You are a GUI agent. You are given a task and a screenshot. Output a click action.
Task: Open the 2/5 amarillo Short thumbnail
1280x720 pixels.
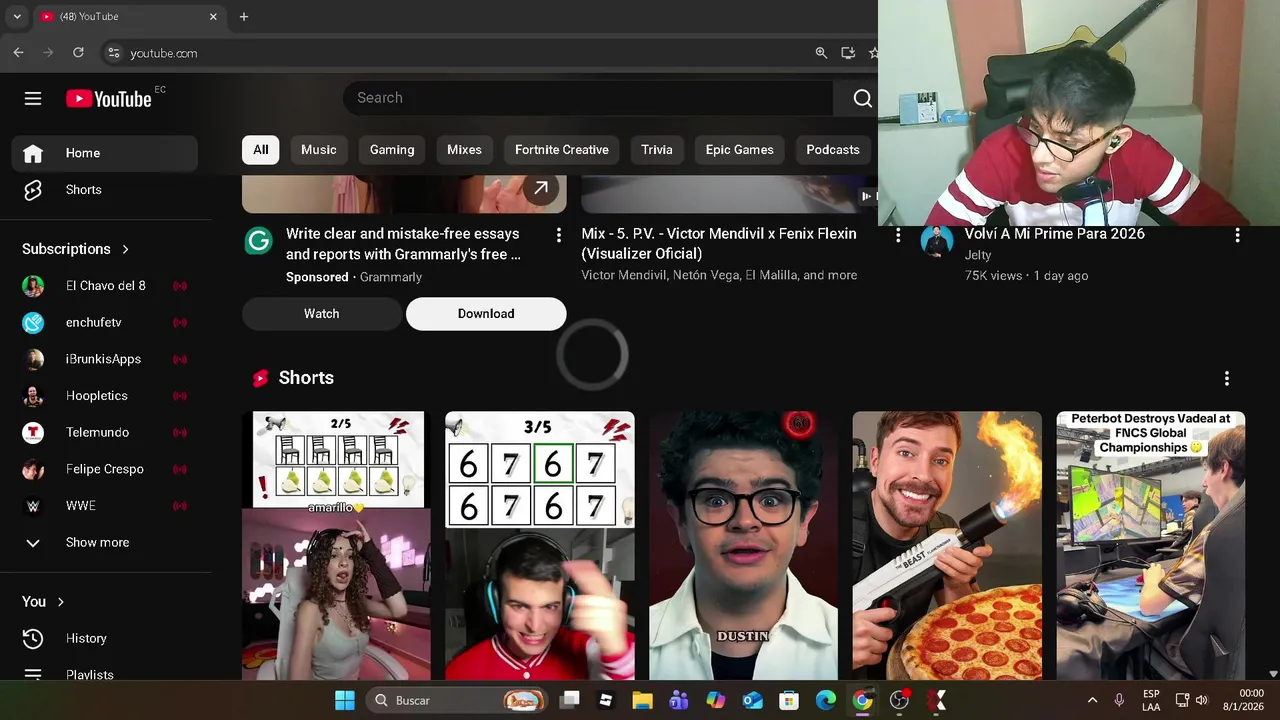coord(337,546)
